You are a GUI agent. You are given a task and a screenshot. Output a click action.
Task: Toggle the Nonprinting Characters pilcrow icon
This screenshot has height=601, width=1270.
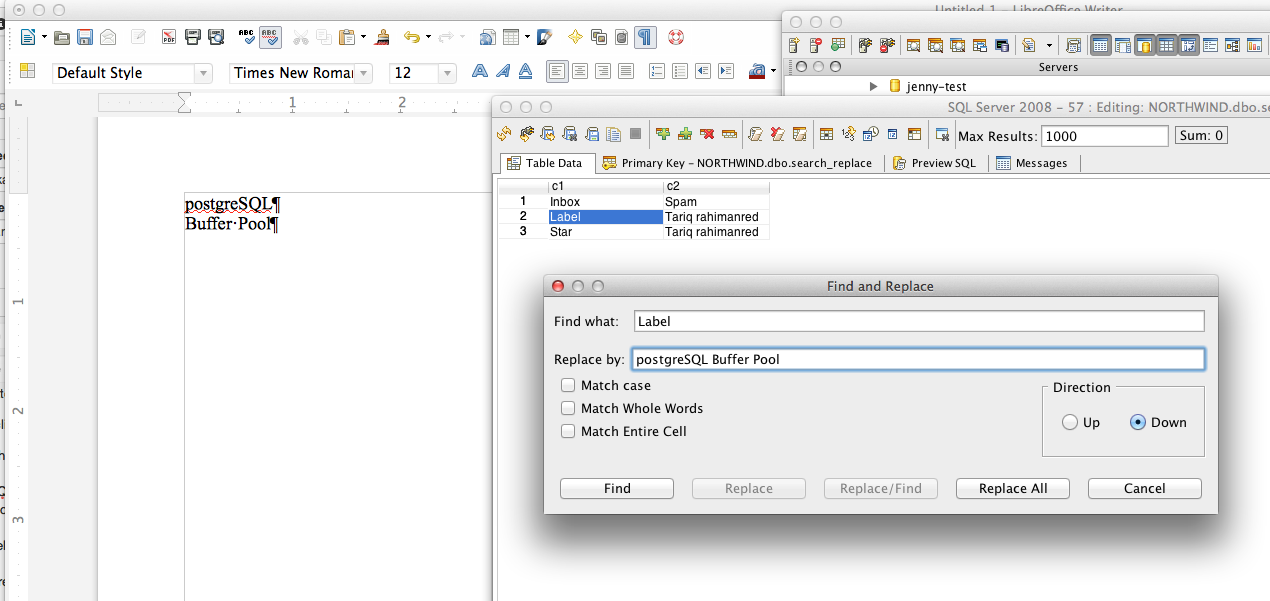[646, 38]
